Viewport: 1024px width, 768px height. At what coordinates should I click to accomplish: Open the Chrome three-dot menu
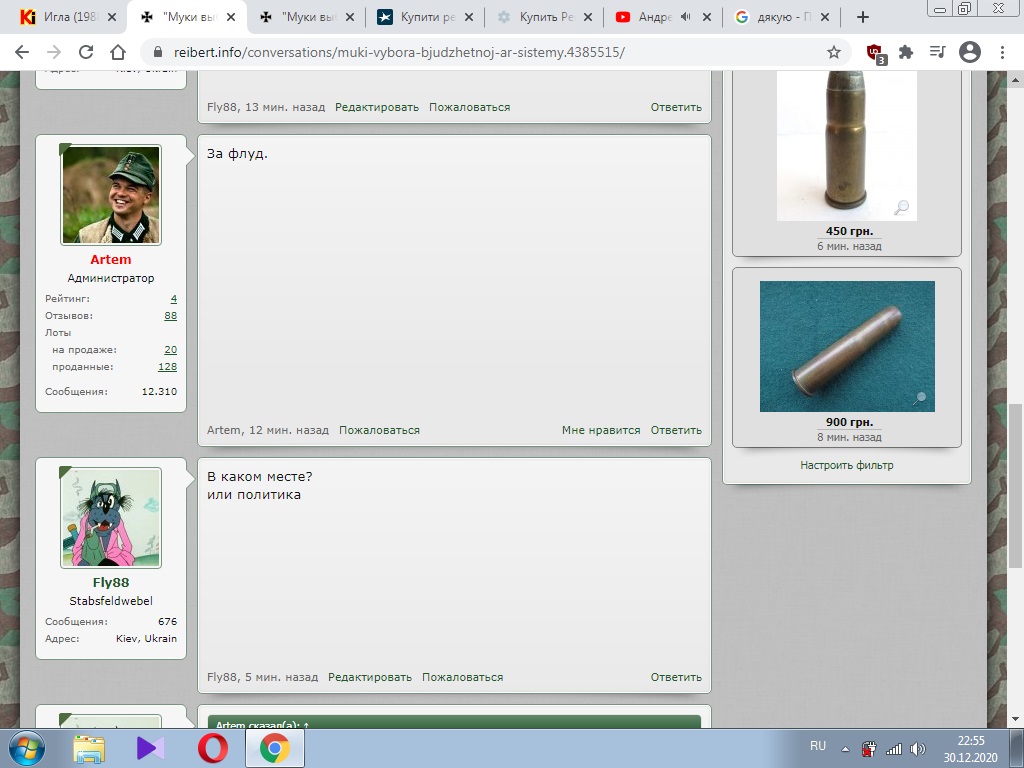point(1002,52)
